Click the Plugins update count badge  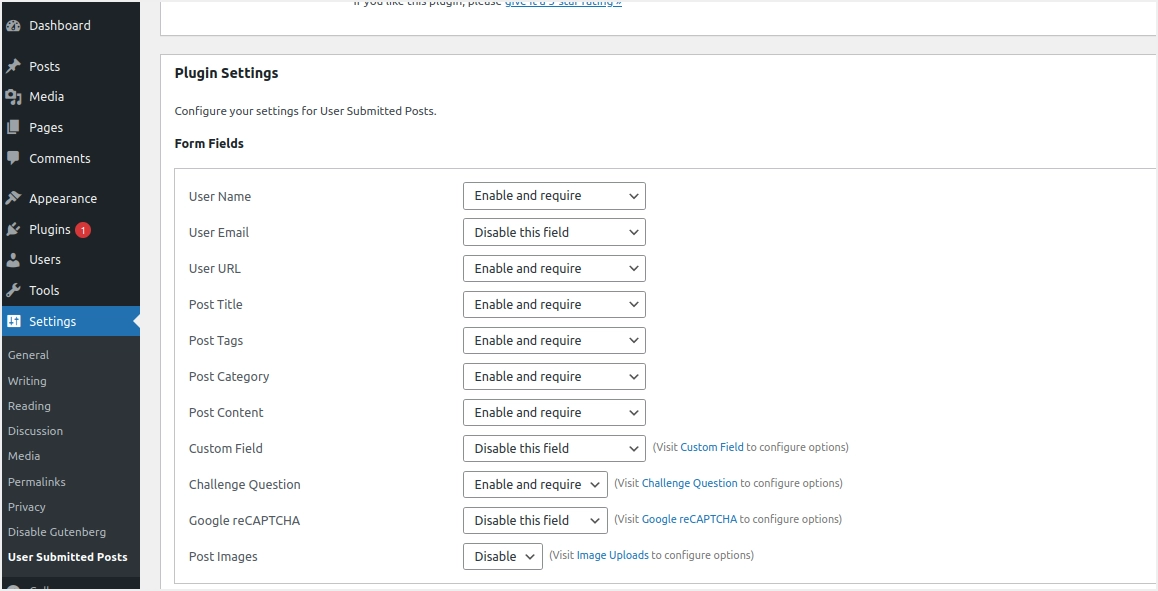click(83, 230)
